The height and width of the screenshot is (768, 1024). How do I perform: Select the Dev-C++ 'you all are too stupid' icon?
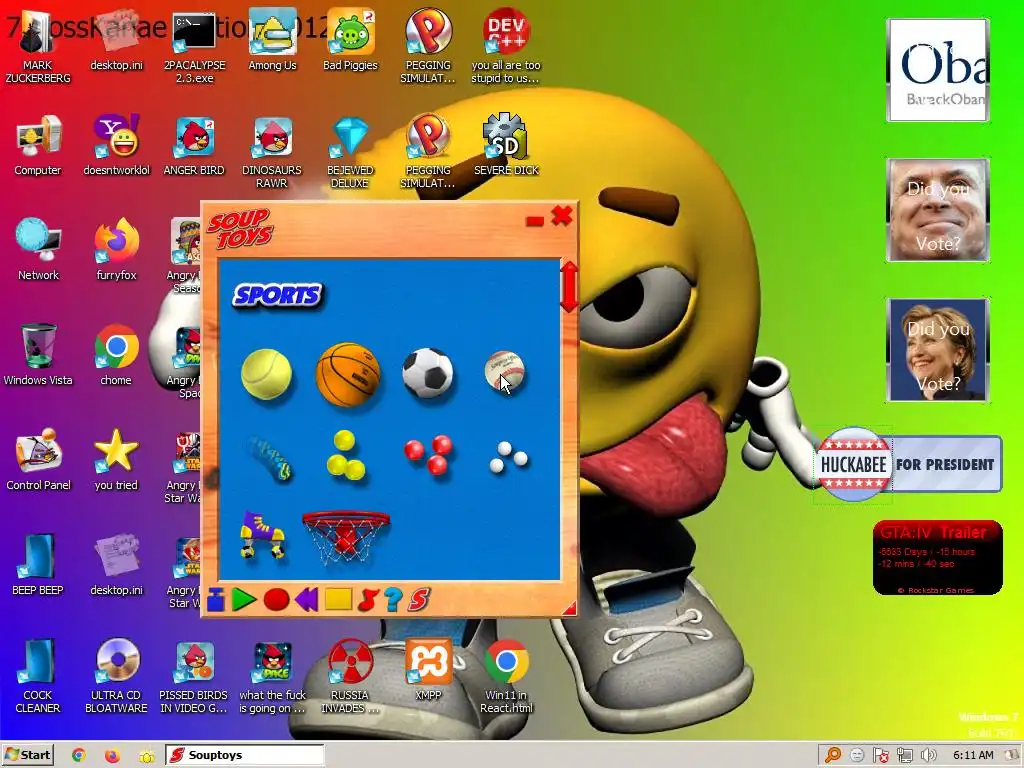click(x=506, y=47)
